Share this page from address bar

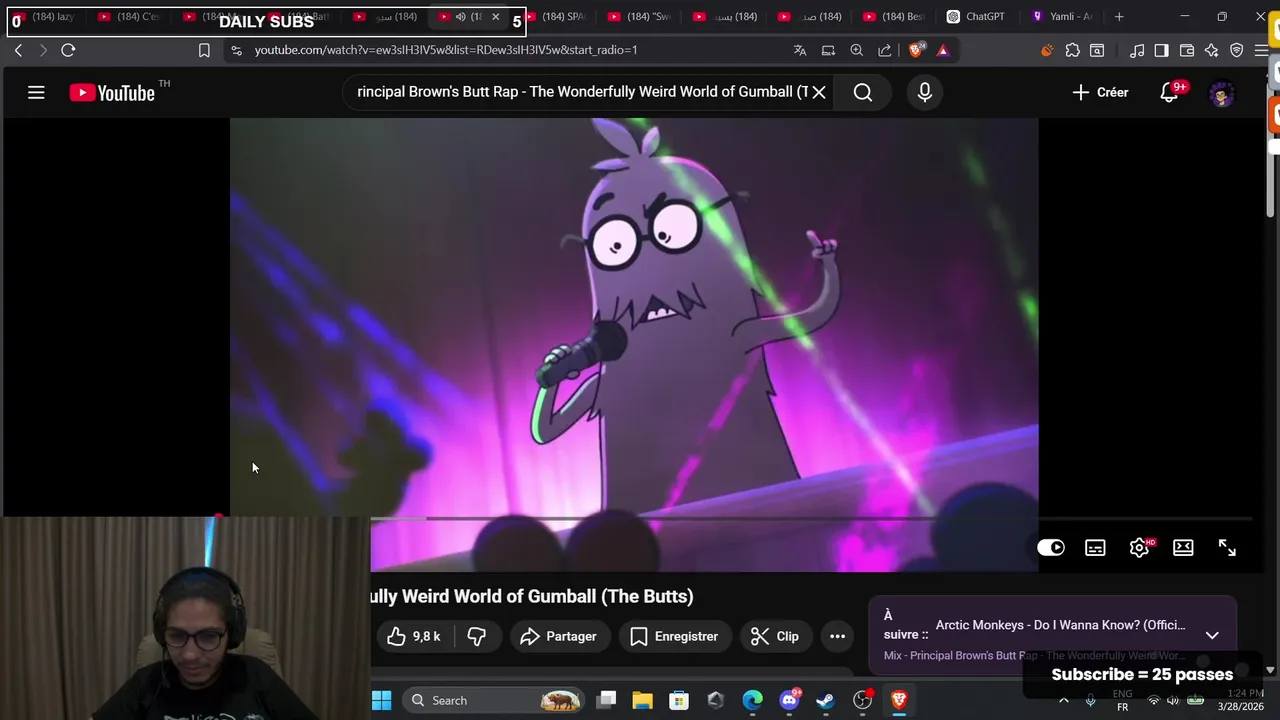884,50
